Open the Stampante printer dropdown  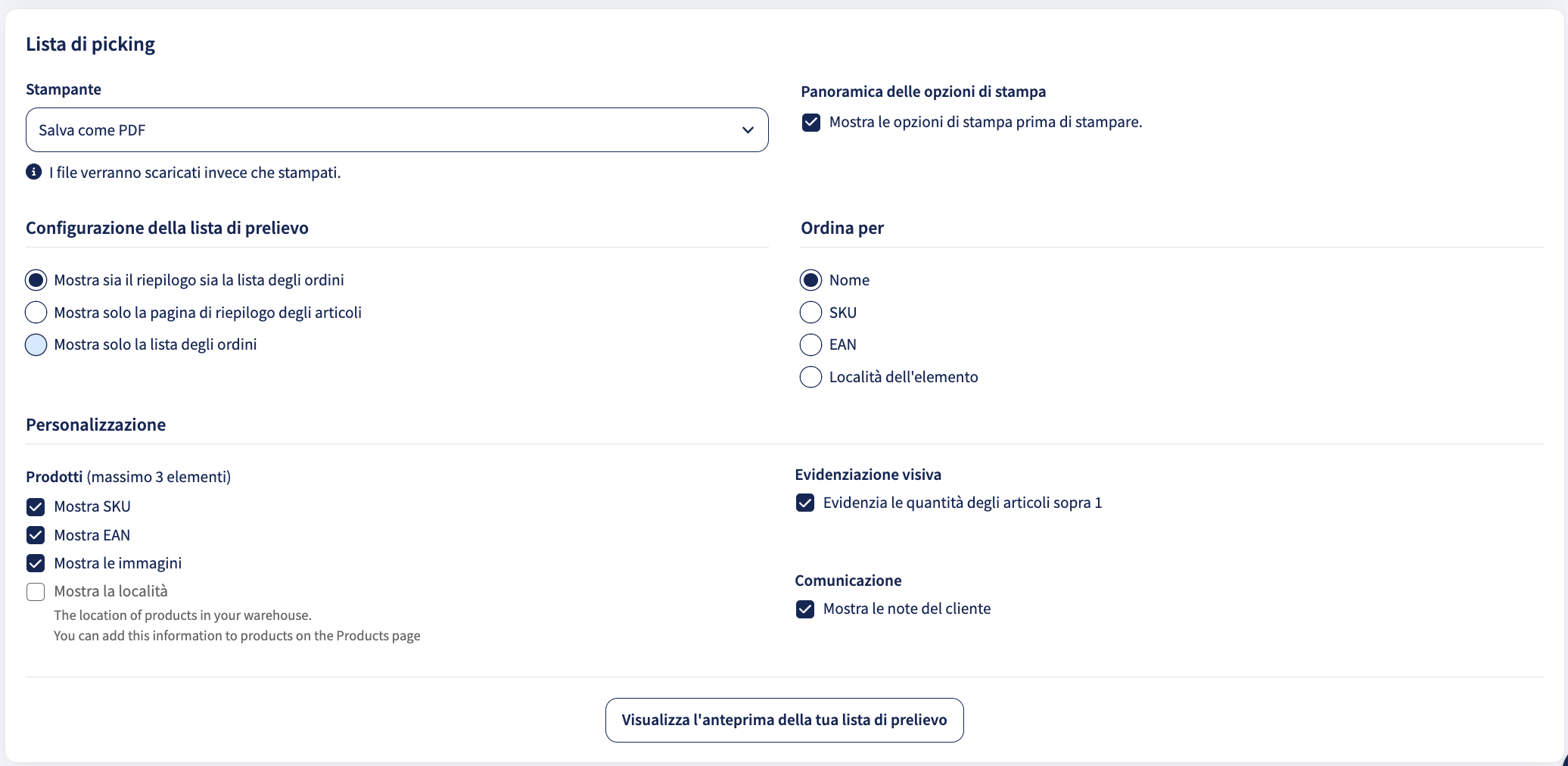(x=397, y=129)
